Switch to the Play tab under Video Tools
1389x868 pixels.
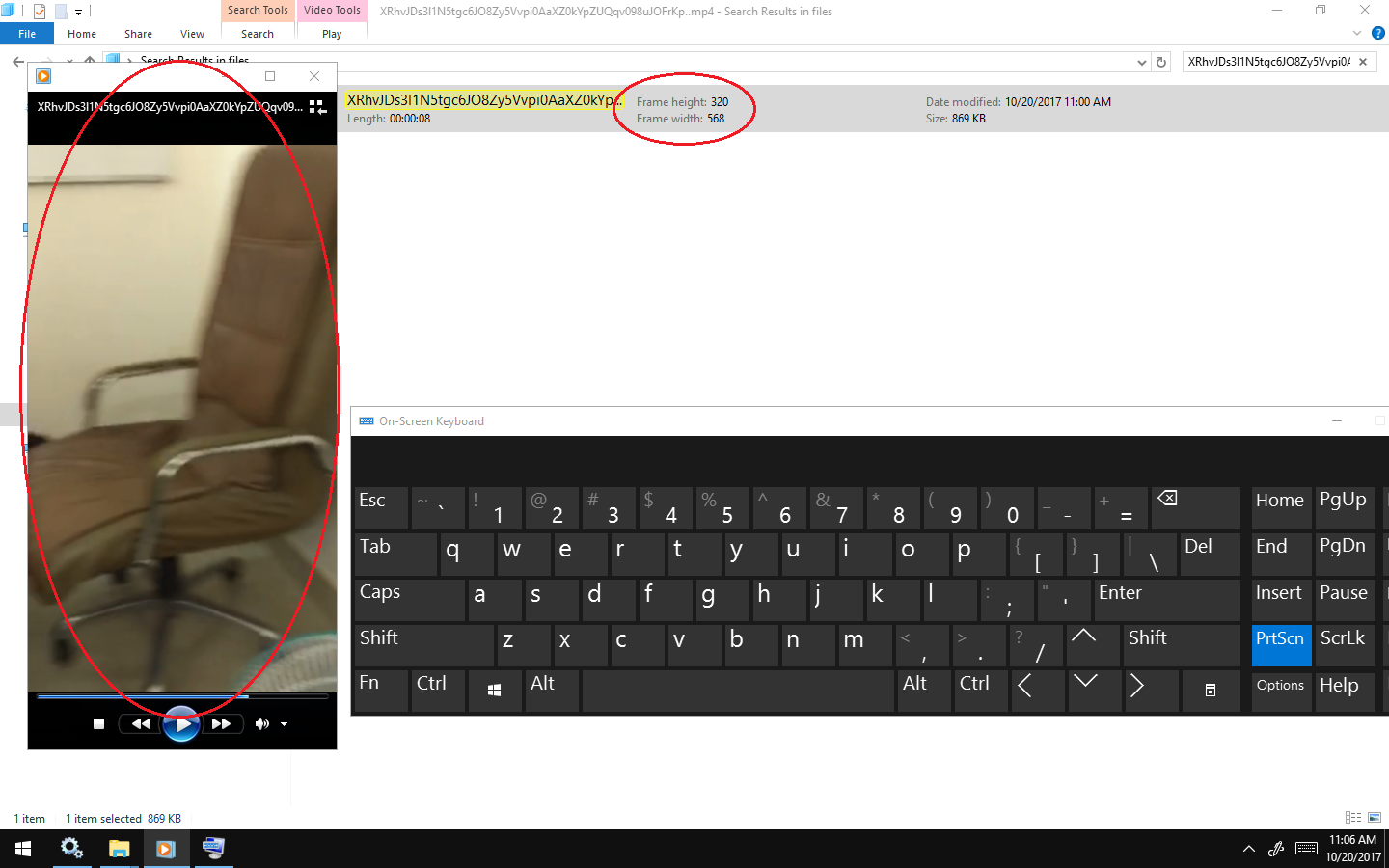(331, 33)
